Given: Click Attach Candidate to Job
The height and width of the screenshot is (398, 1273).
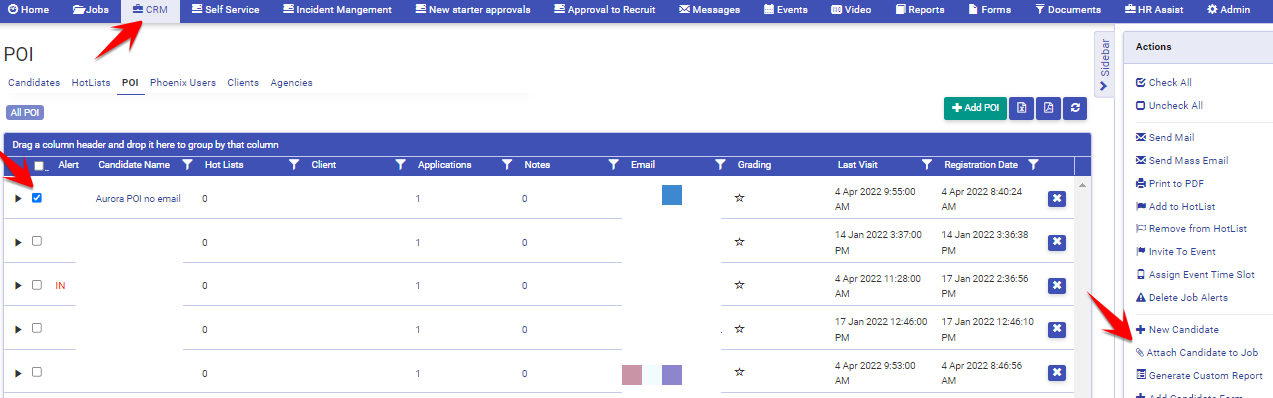Looking at the screenshot, I should [1197, 352].
